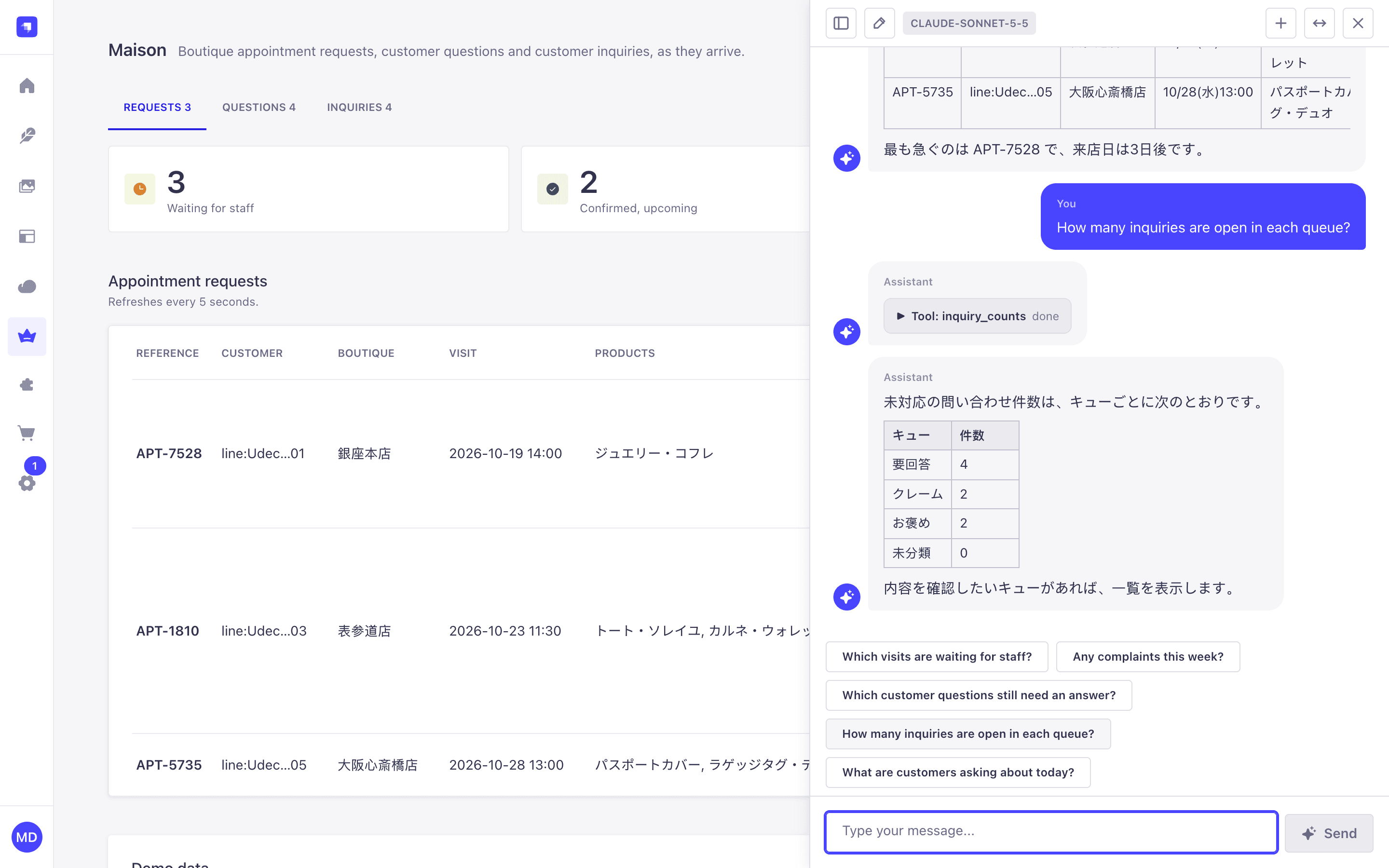Open the Home icon in the sidebar
This screenshot has height=868, width=1389.
(x=27, y=86)
